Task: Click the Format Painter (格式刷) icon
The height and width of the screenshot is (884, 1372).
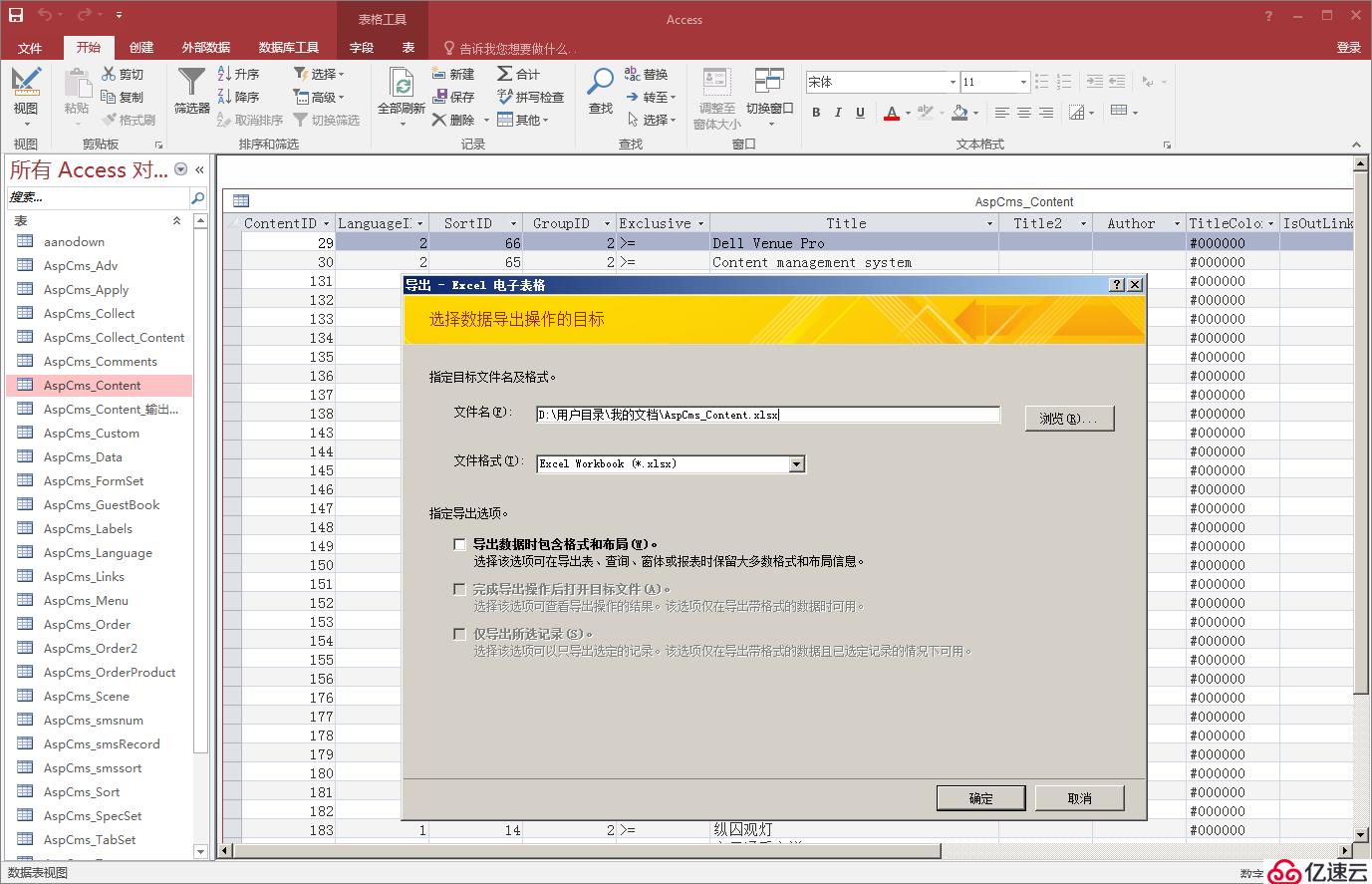Action: (109, 120)
